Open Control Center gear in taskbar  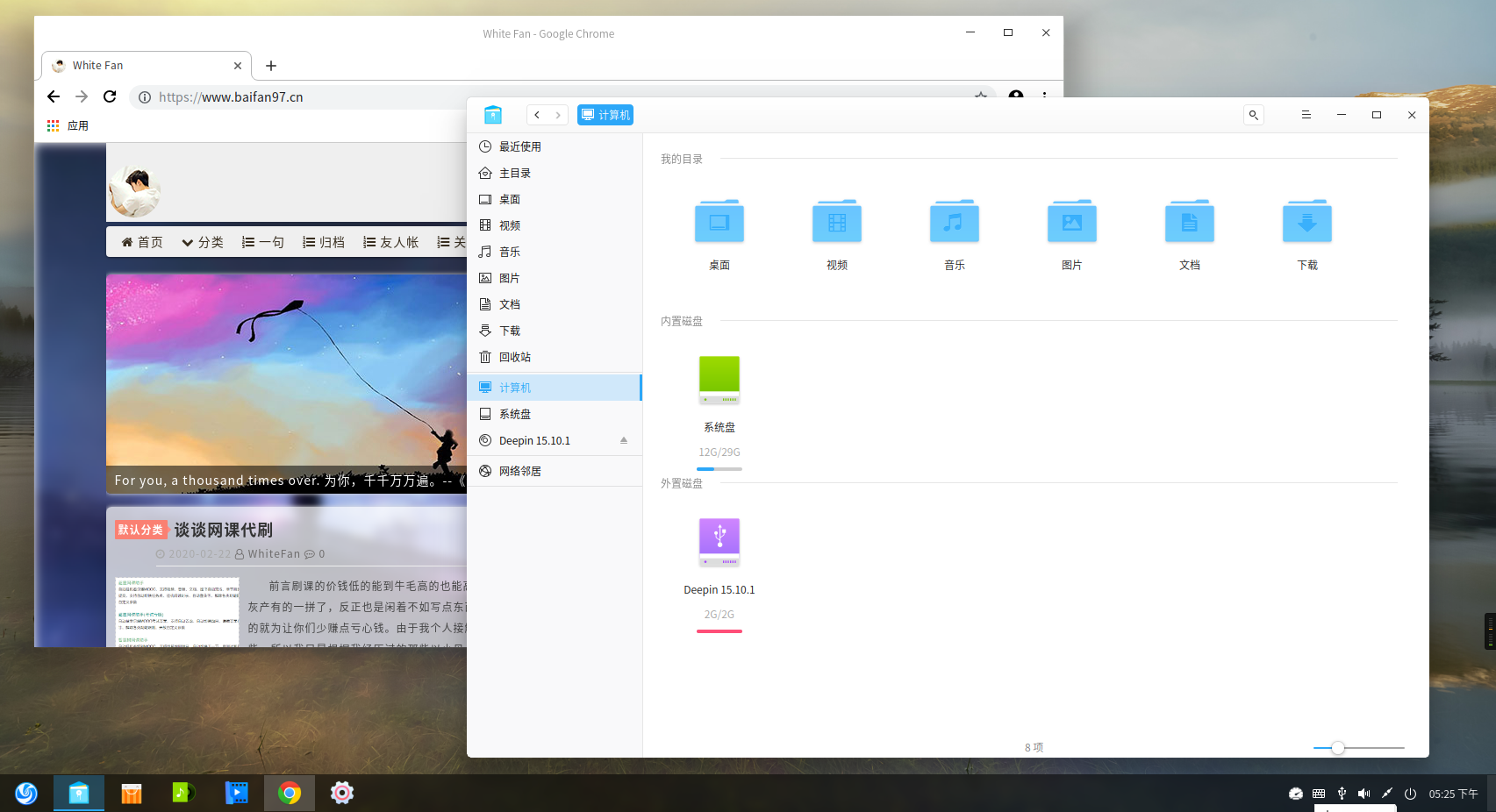pos(342,793)
